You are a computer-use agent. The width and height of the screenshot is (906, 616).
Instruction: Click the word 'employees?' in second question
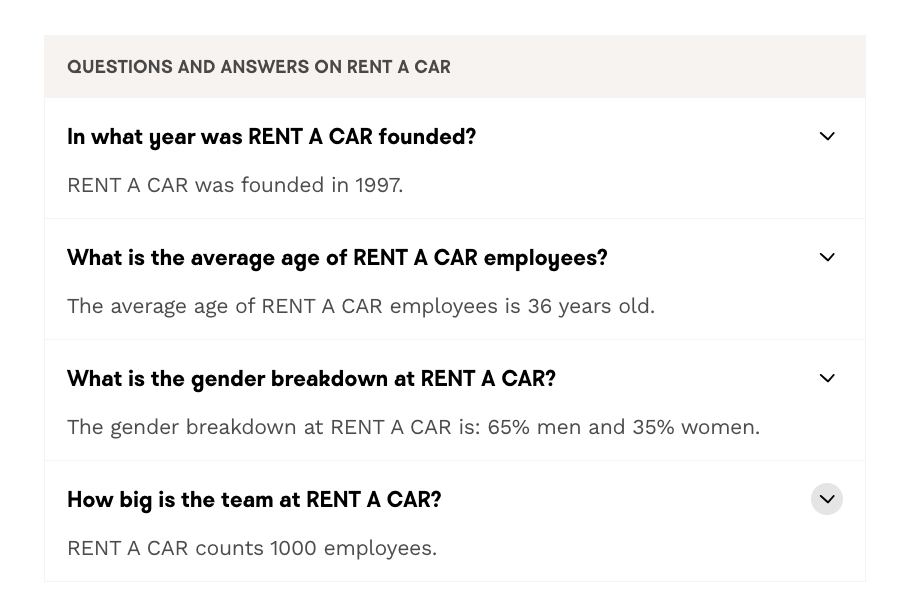545,258
